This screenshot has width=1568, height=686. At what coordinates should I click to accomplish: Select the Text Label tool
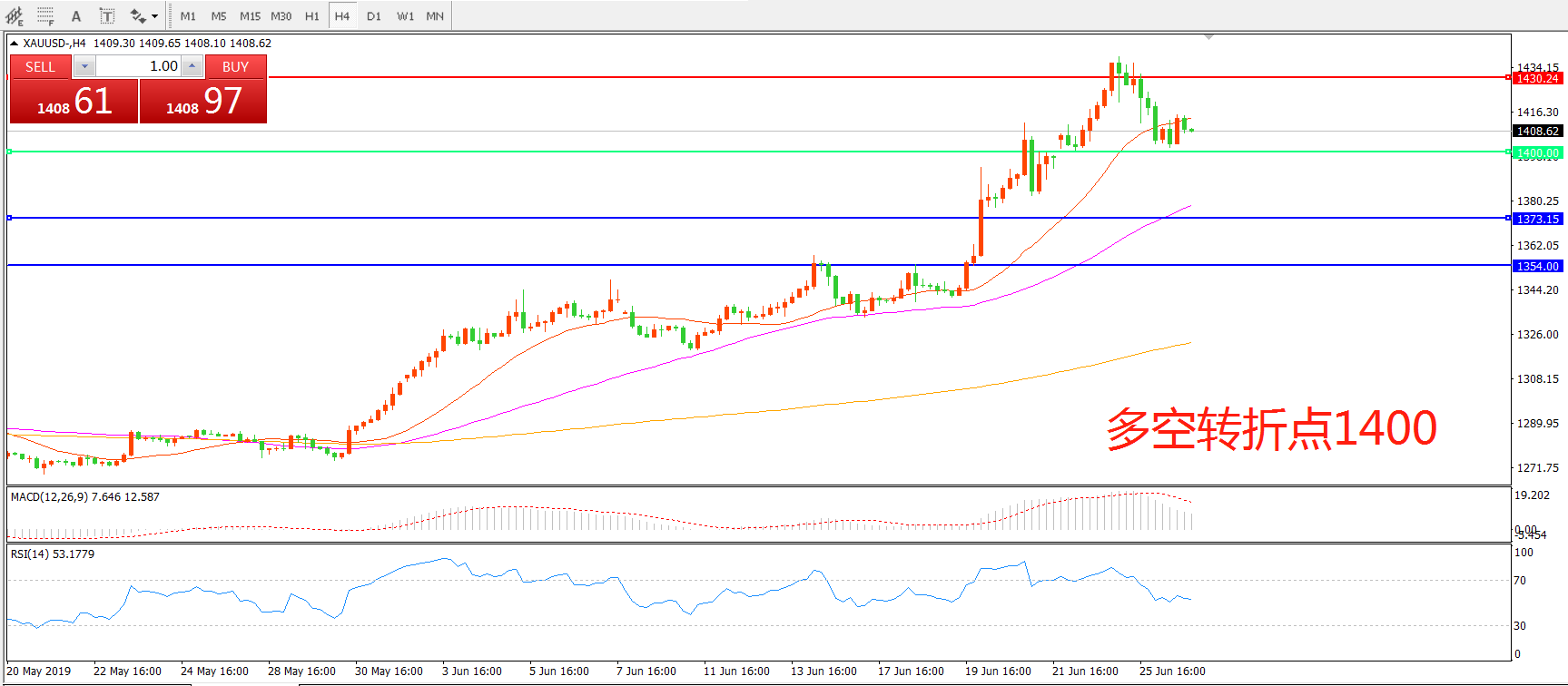[106, 15]
